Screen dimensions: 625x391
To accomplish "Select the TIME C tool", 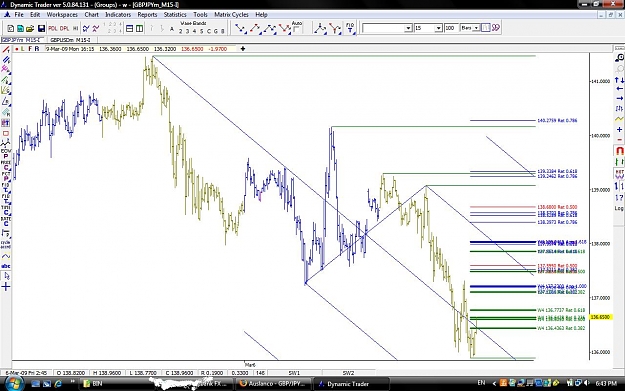I will click(x=6, y=211).
